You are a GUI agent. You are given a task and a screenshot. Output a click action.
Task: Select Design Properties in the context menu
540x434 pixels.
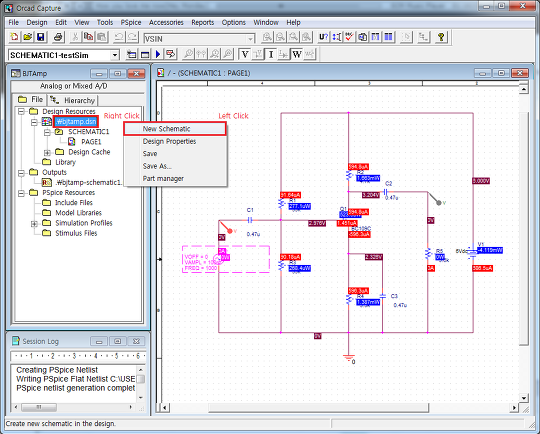point(175,141)
